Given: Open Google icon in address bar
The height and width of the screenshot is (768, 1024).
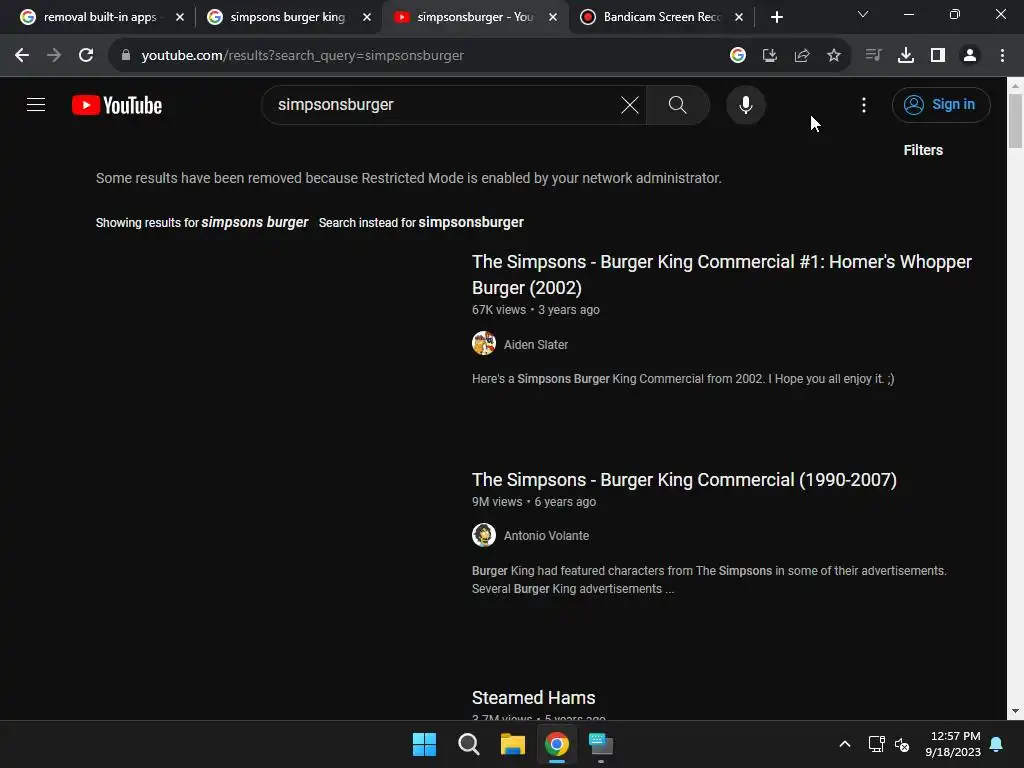Looking at the screenshot, I should (x=737, y=56).
